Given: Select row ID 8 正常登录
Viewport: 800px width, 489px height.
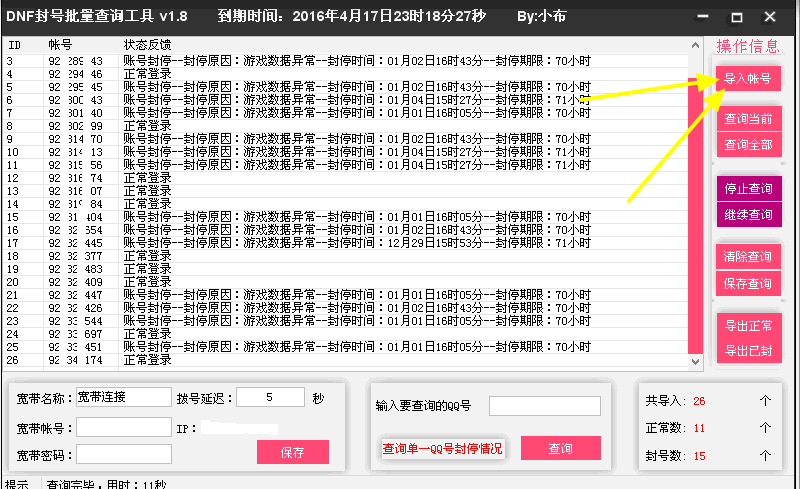Looking at the screenshot, I should [345, 126].
